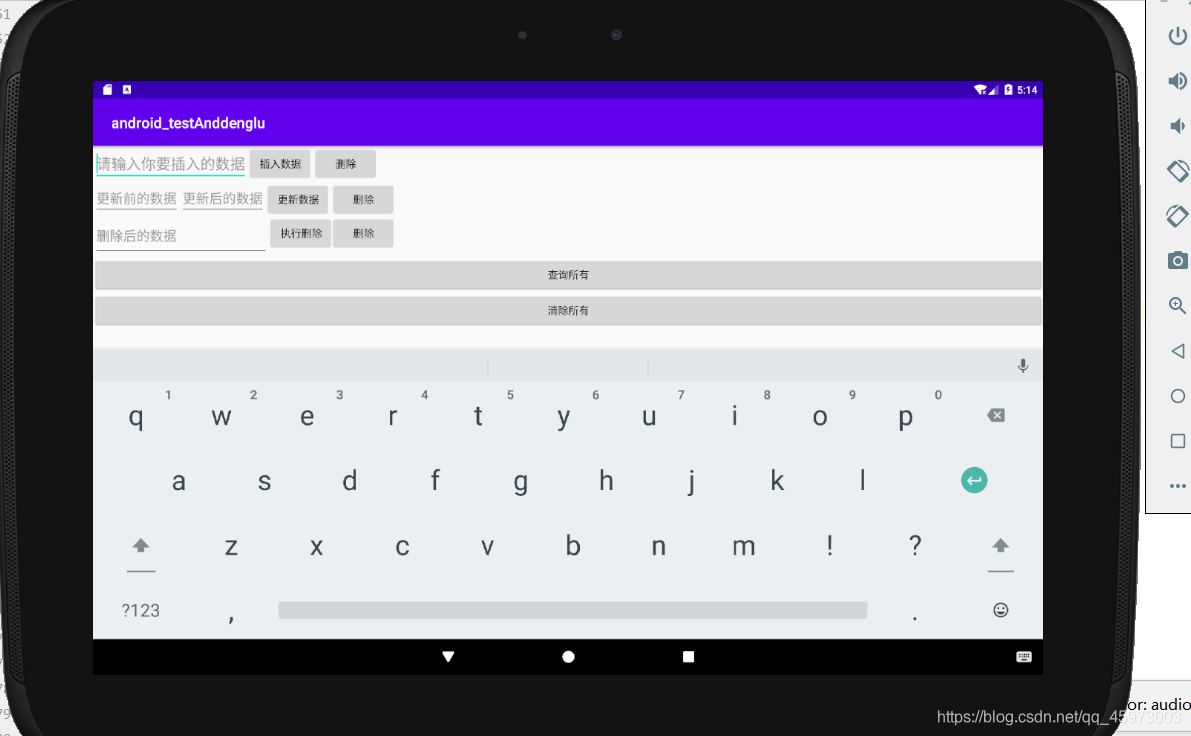This screenshot has height=736, width=1191.
Task: Tap the Android navigation back triangle
Action: [x=448, y=657]
